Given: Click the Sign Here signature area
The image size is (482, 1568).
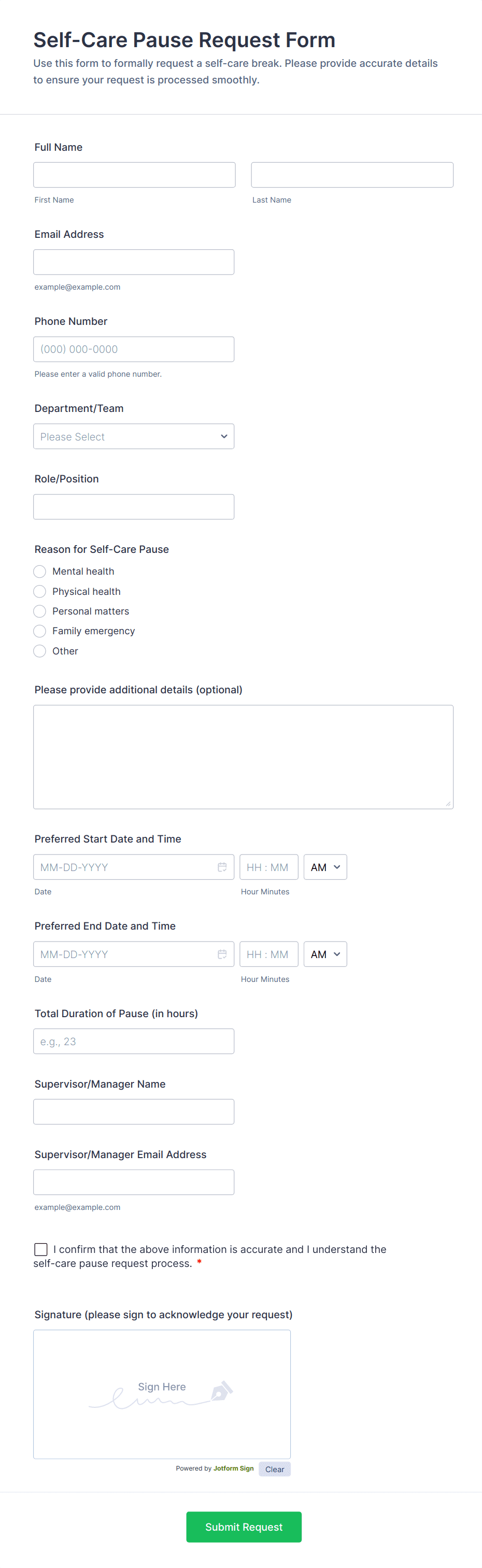Looking at the screenshot, I should point(162,1394).
